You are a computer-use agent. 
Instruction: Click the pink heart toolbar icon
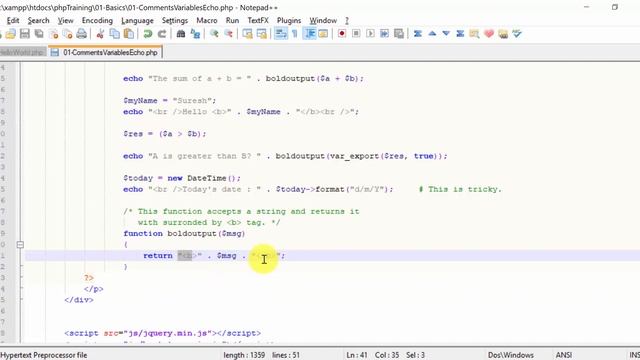[x=489, y=34]
